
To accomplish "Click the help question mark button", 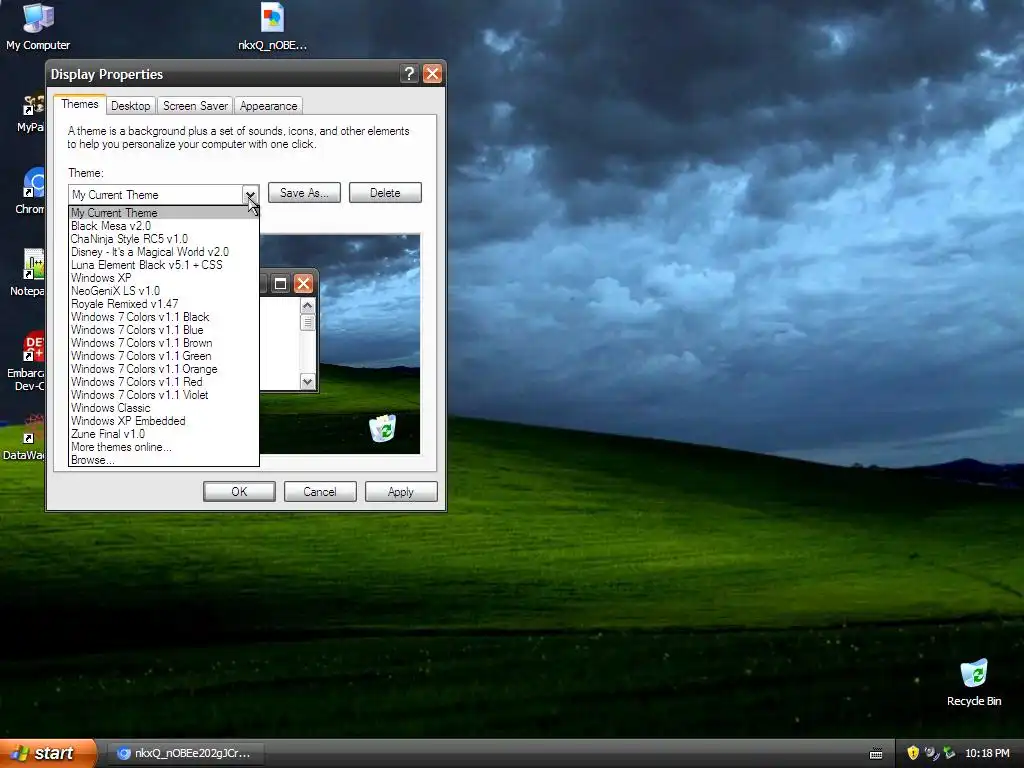I will [409, 74].
